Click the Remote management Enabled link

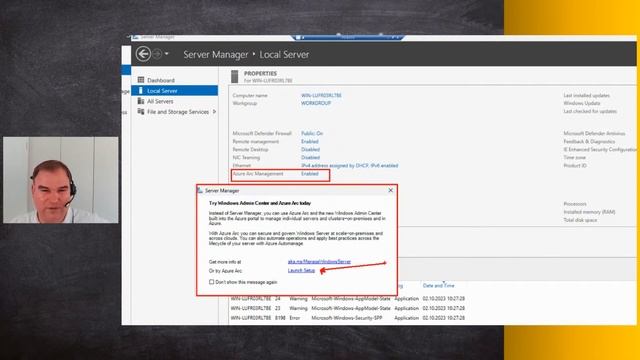pyautogui.click(x=309, y=142)
